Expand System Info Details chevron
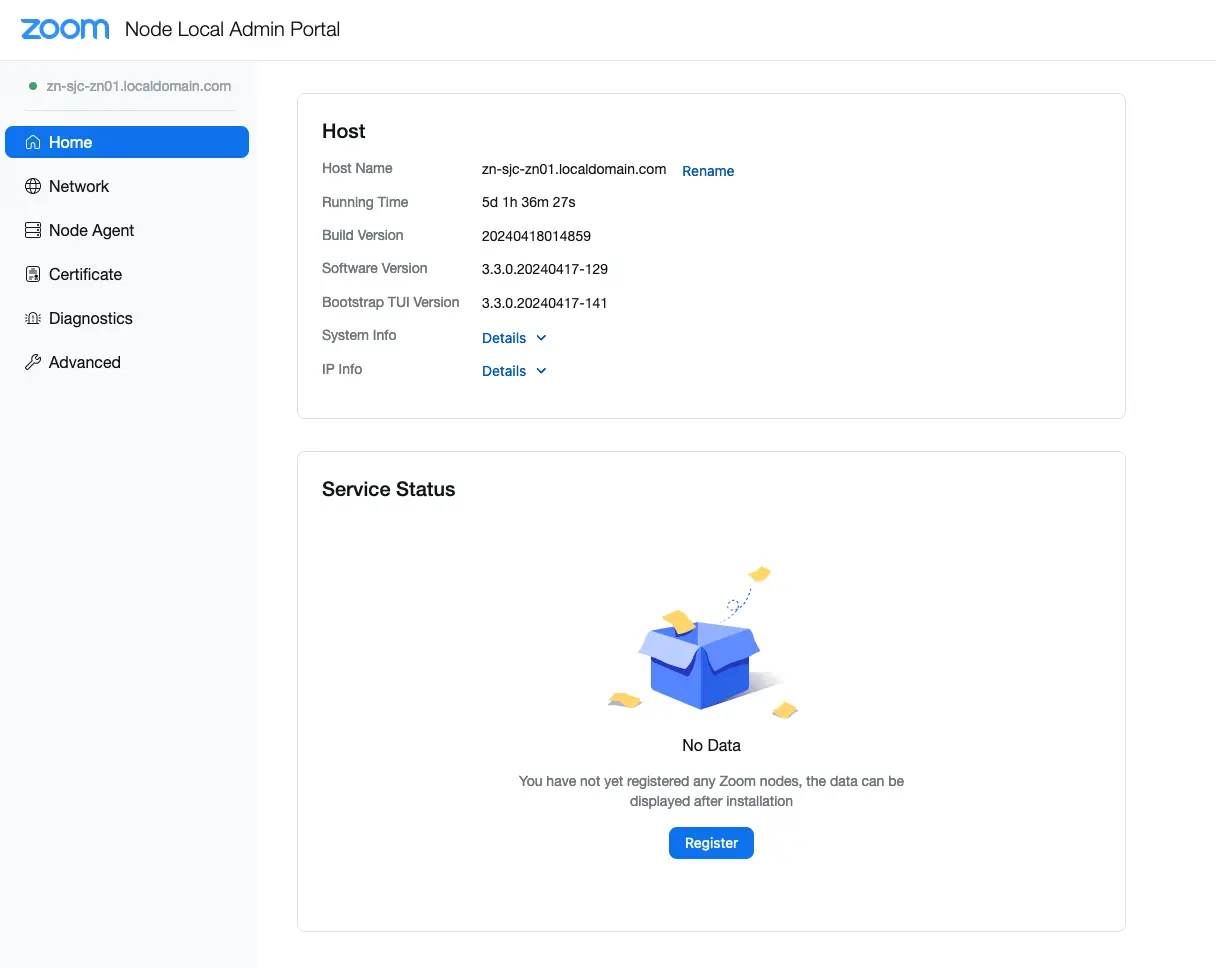 click(x=541, y=338)
